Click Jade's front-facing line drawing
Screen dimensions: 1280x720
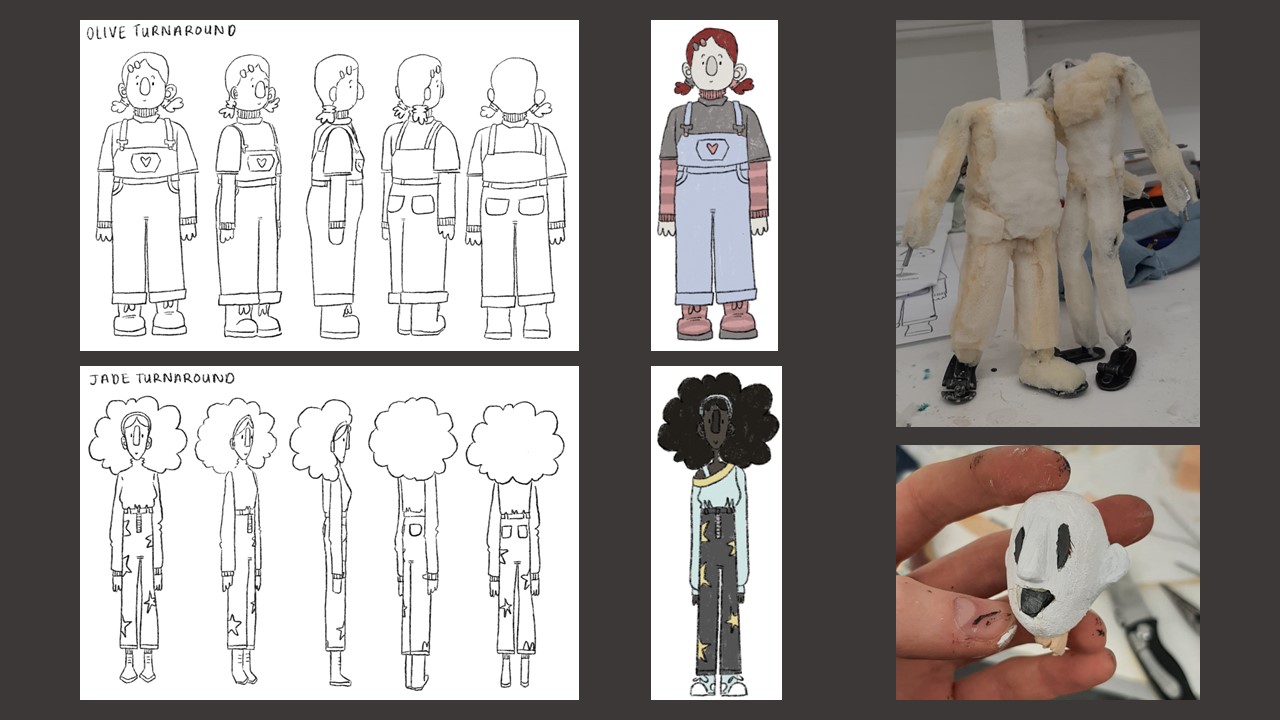(137, 540)
